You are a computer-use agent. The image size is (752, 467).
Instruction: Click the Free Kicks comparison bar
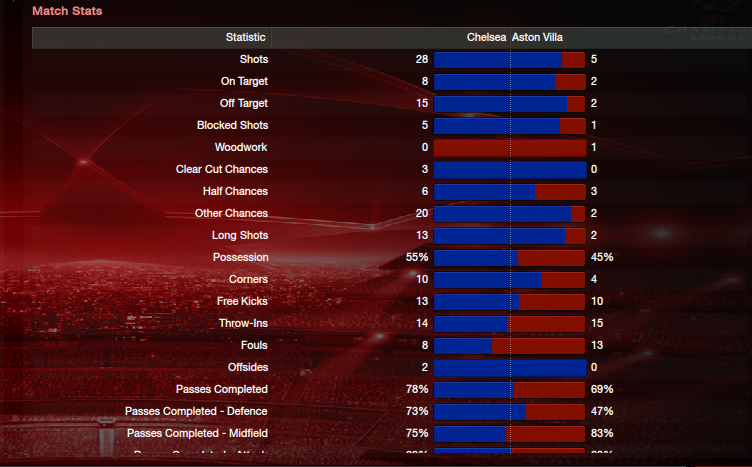point(510,302)
